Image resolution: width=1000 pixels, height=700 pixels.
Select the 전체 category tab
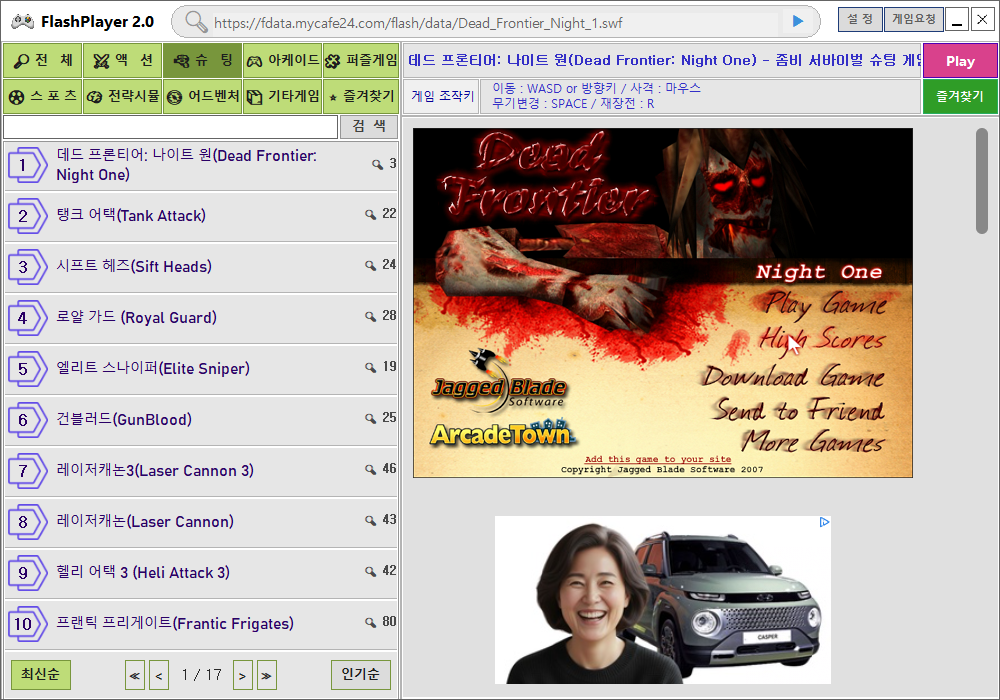[43, 61]
